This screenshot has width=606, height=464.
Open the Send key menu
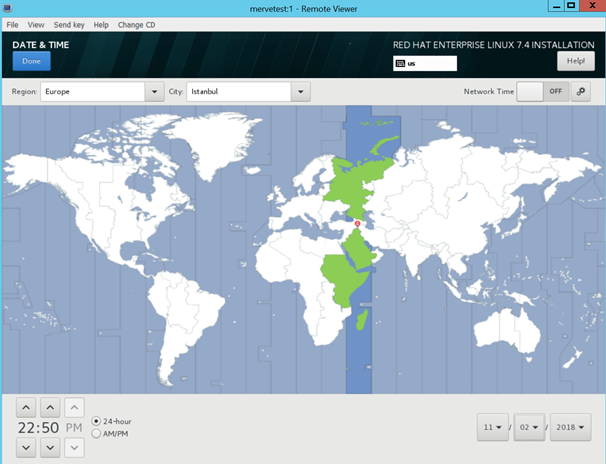[x=69, y=25]
